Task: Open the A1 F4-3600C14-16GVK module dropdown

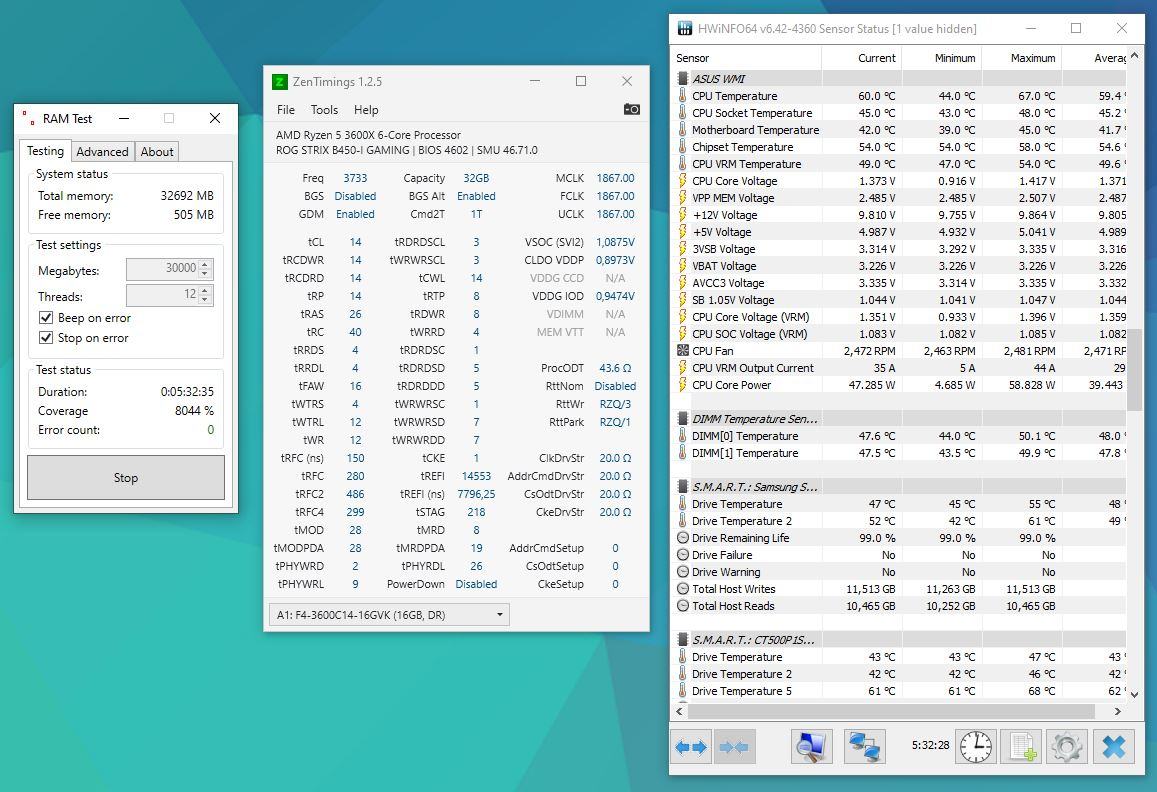Action: (389, 615)
